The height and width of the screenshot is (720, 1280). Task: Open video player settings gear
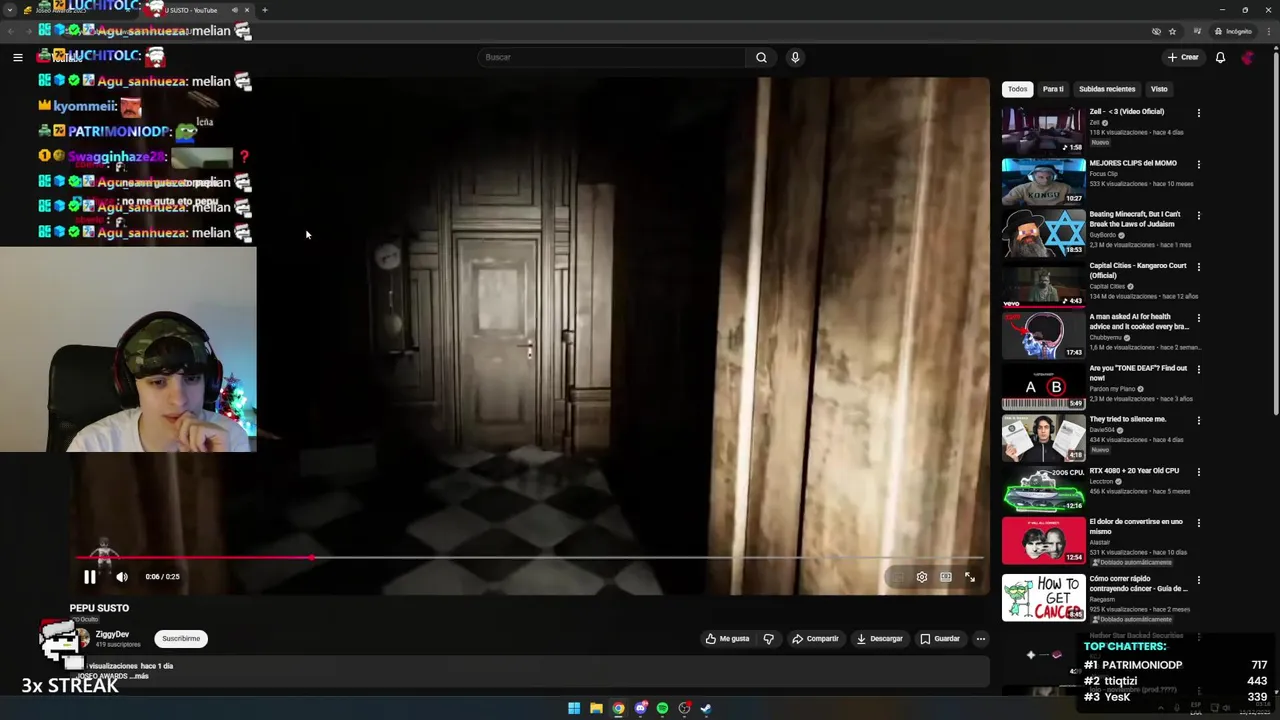tap(922, 577)
